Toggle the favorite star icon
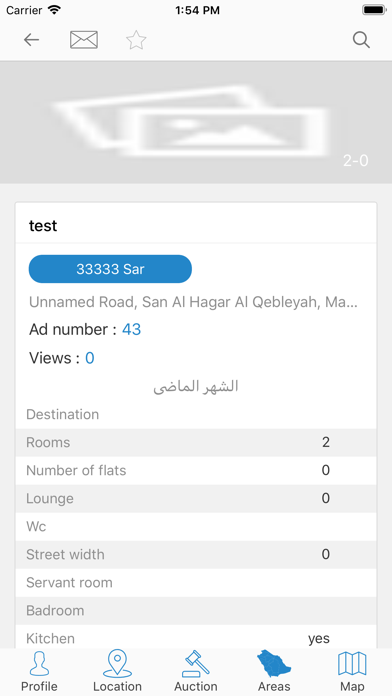 tap(136, 40)
